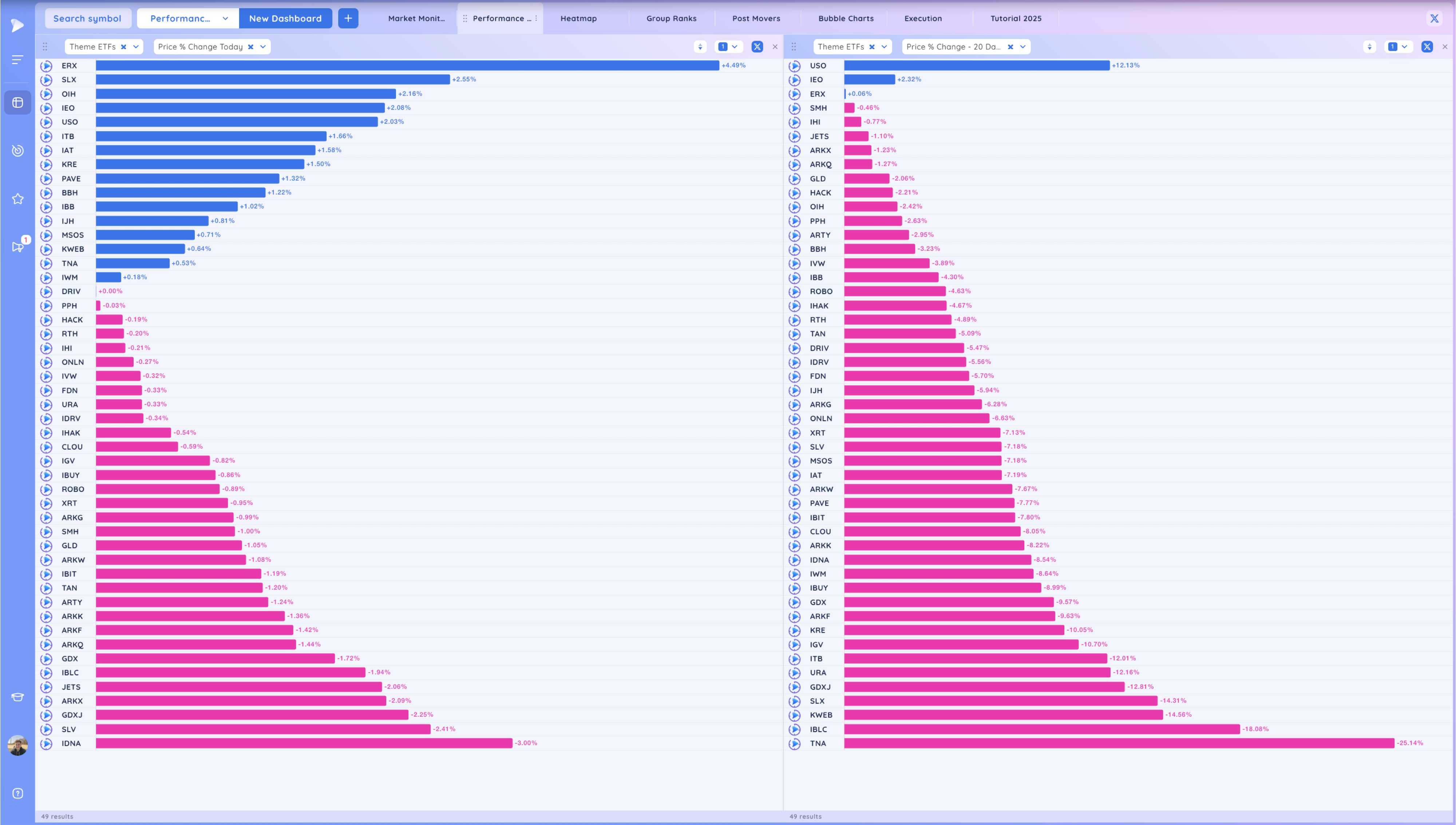
Task: Expand left panel Theme ETFs dropdown
Action: tap(136, 47)
